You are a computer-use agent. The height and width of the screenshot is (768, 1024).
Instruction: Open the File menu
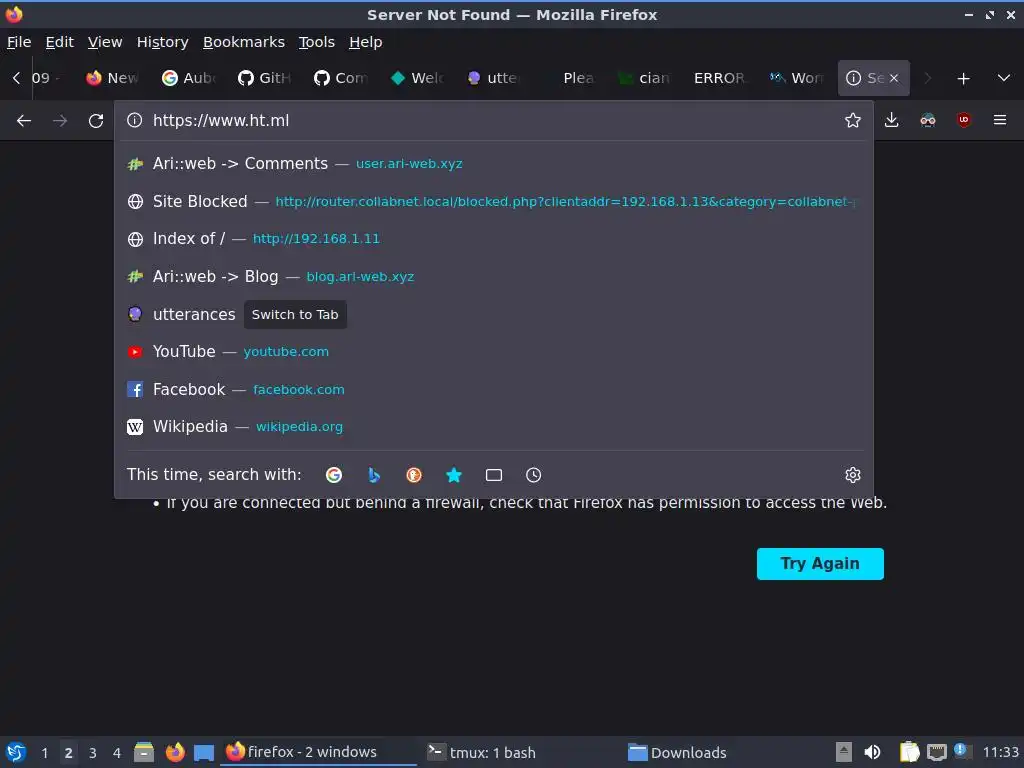click(x=19, y=42)
